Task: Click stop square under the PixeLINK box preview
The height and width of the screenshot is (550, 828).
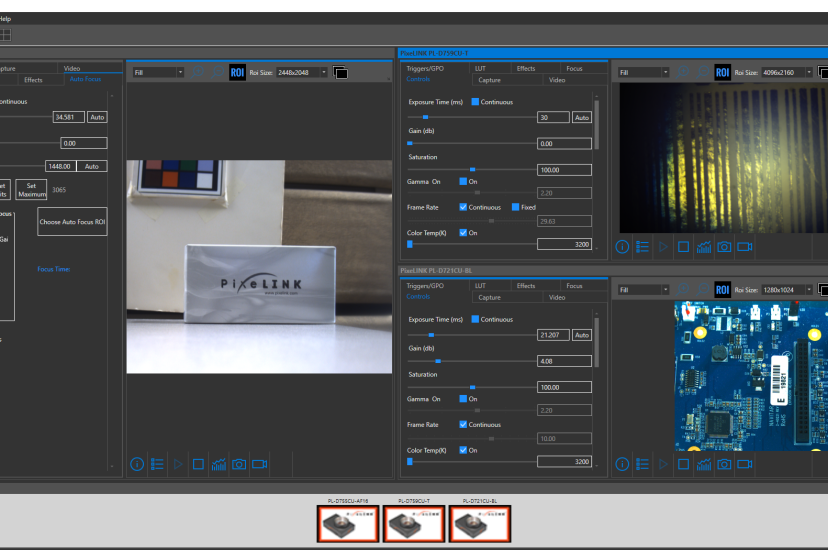Action: coord(198,464)
